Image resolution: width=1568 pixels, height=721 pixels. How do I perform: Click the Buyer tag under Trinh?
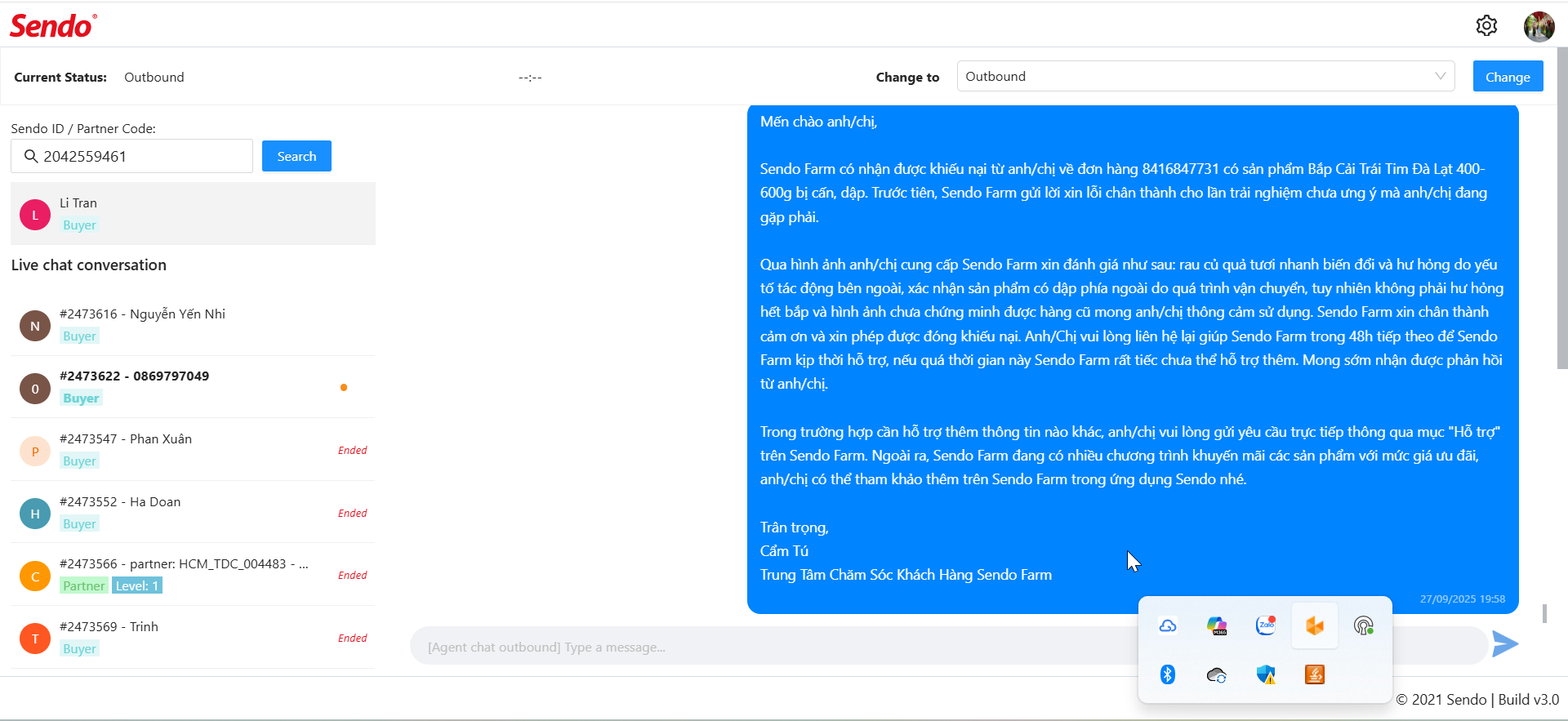coord(79,649)
